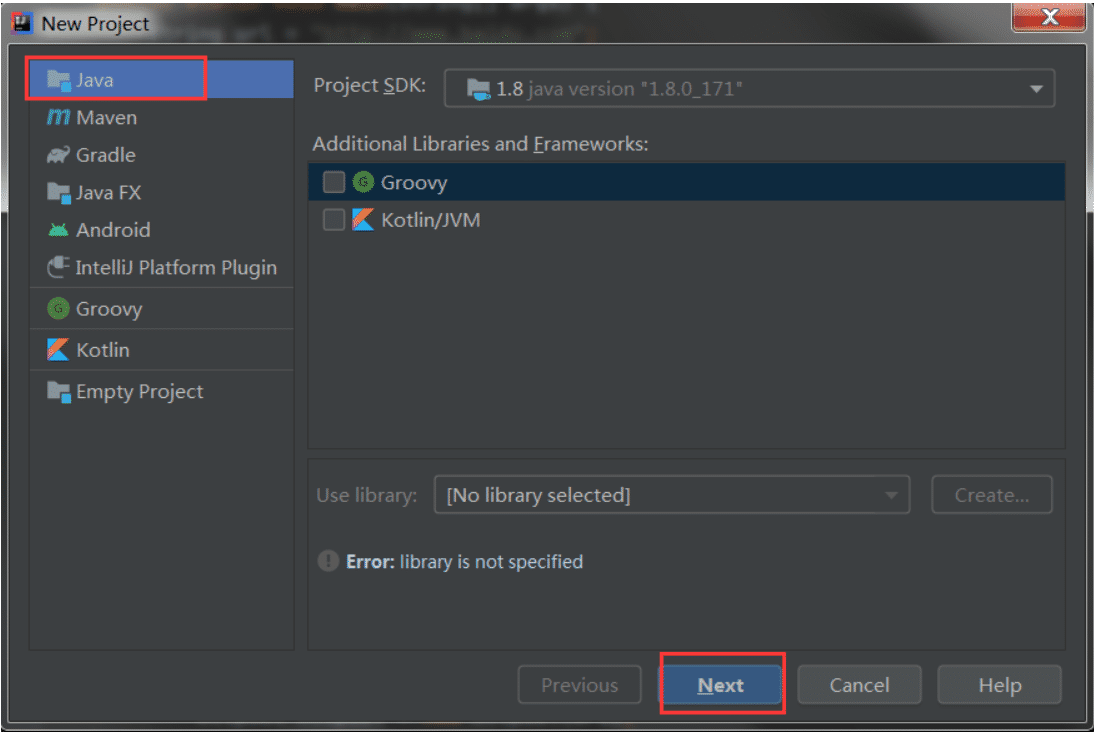Tick the Kotlin/JVM framework checkbox
The width and height of the screenshot is (1094, 732).
pyautogui.click(x=334, y=220)
